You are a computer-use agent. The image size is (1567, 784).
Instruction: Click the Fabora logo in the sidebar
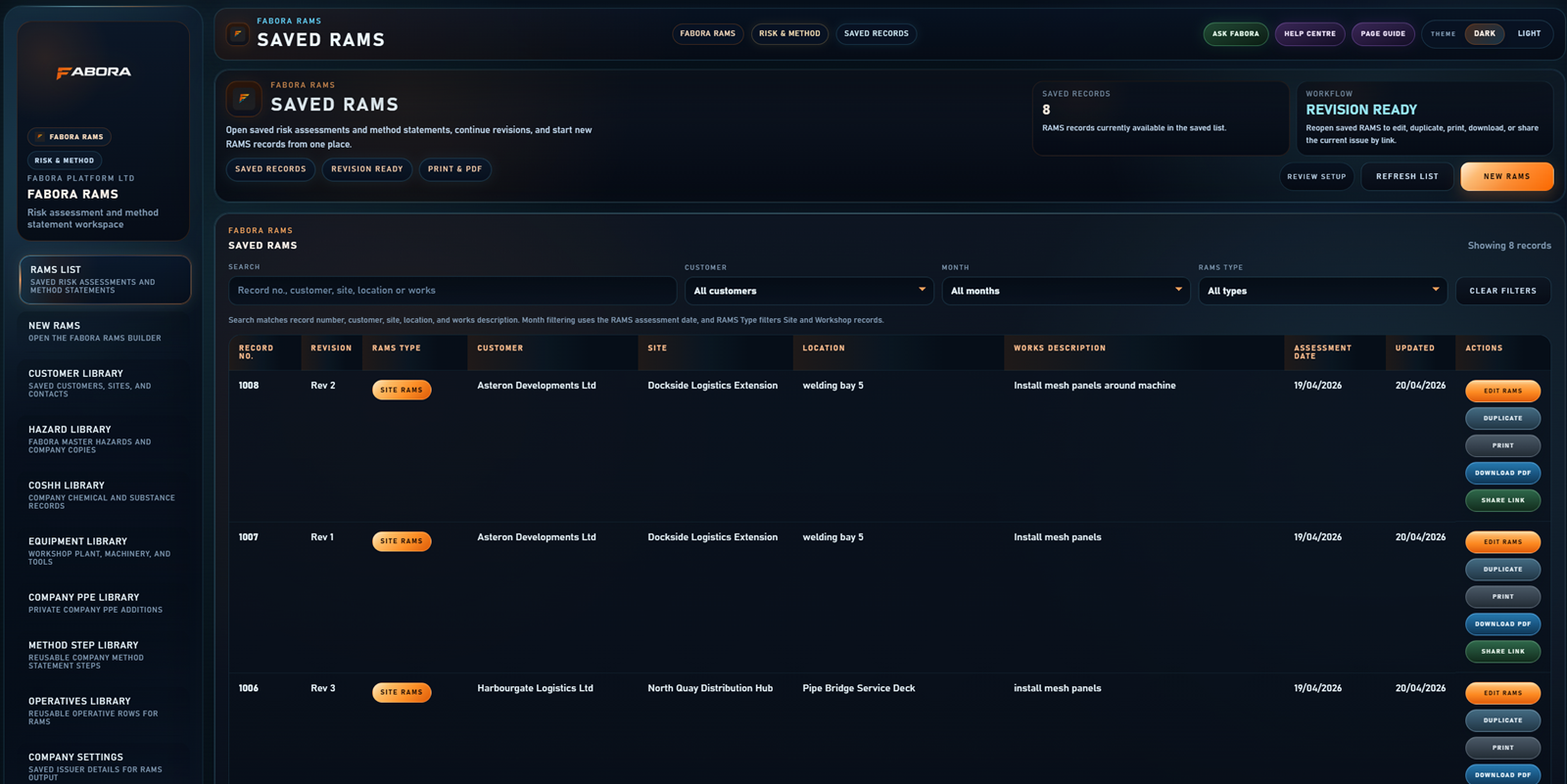click(x=94, y=72)
